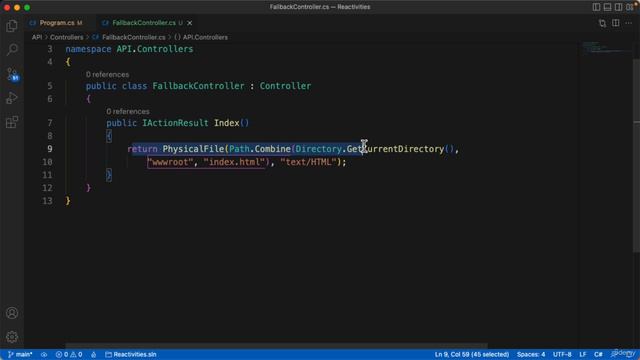The width and height of the screenshot is (640, 360).
Task: Click API.Controllers breadcrumb item
Action: tap(201, 37)
